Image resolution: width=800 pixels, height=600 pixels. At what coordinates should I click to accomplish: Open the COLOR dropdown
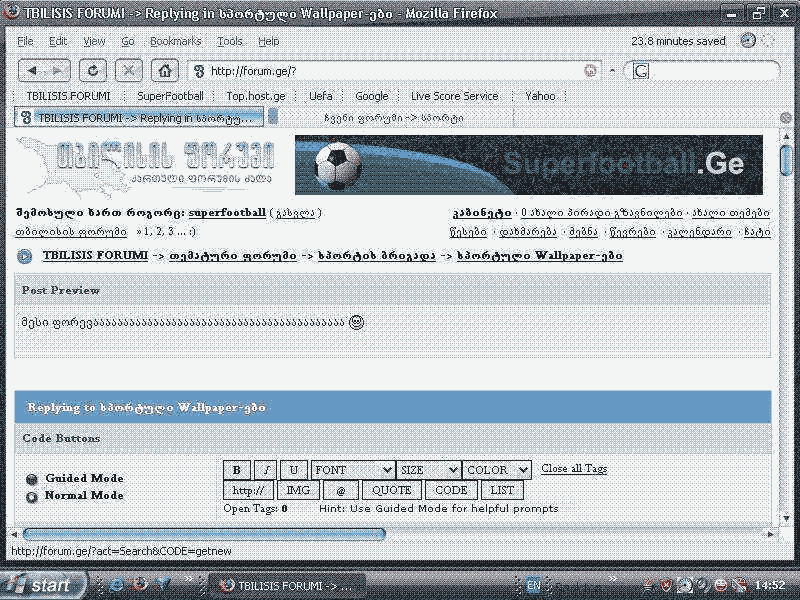[x=497, y=470]
